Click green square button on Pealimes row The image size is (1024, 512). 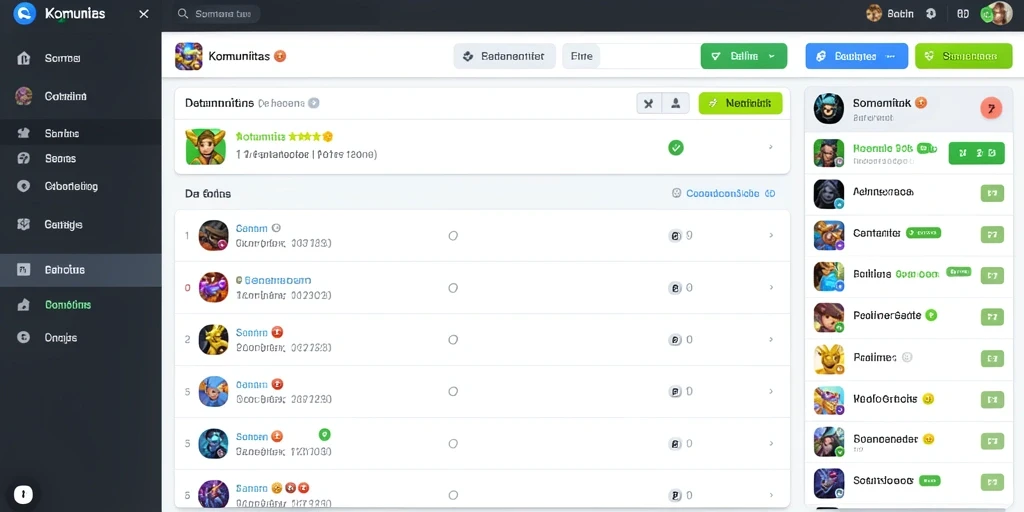pos(992,359)
